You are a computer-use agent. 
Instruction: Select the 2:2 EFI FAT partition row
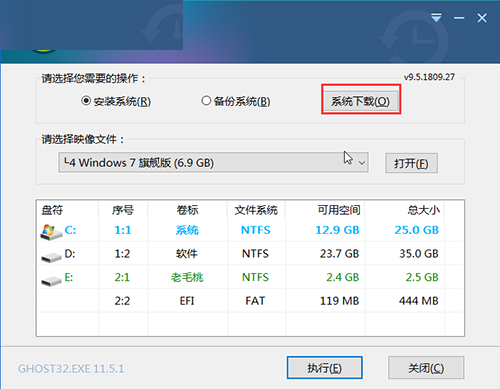click(250, 301)
